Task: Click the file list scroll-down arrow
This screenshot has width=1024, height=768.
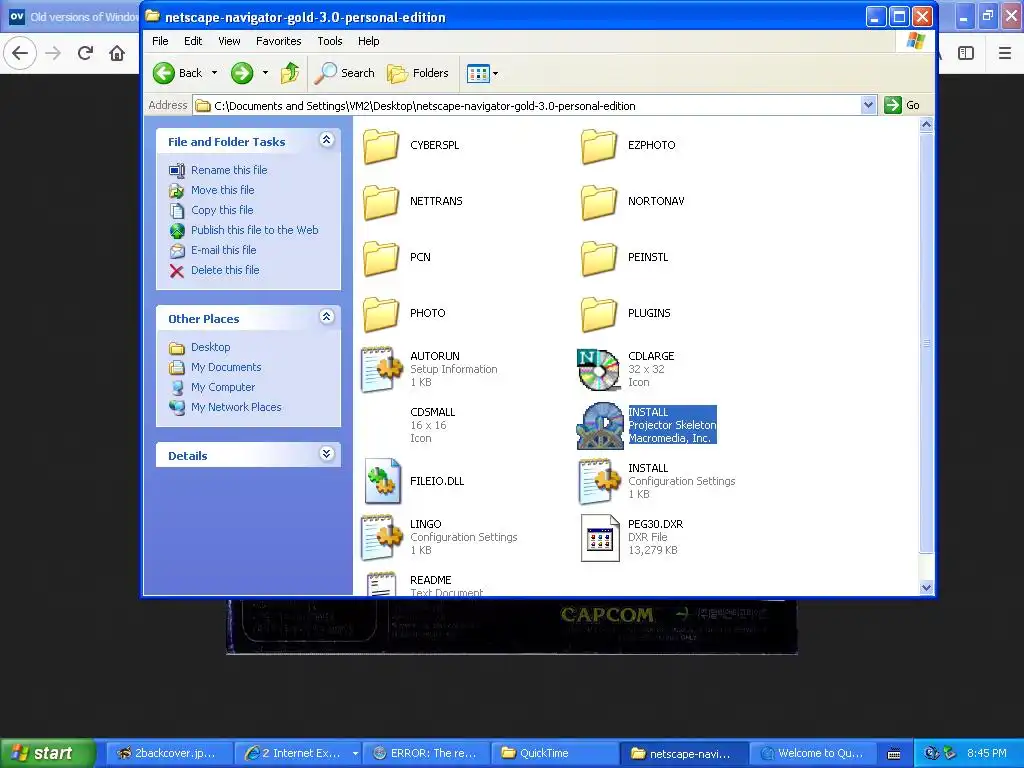Action: tap(926, 587)
